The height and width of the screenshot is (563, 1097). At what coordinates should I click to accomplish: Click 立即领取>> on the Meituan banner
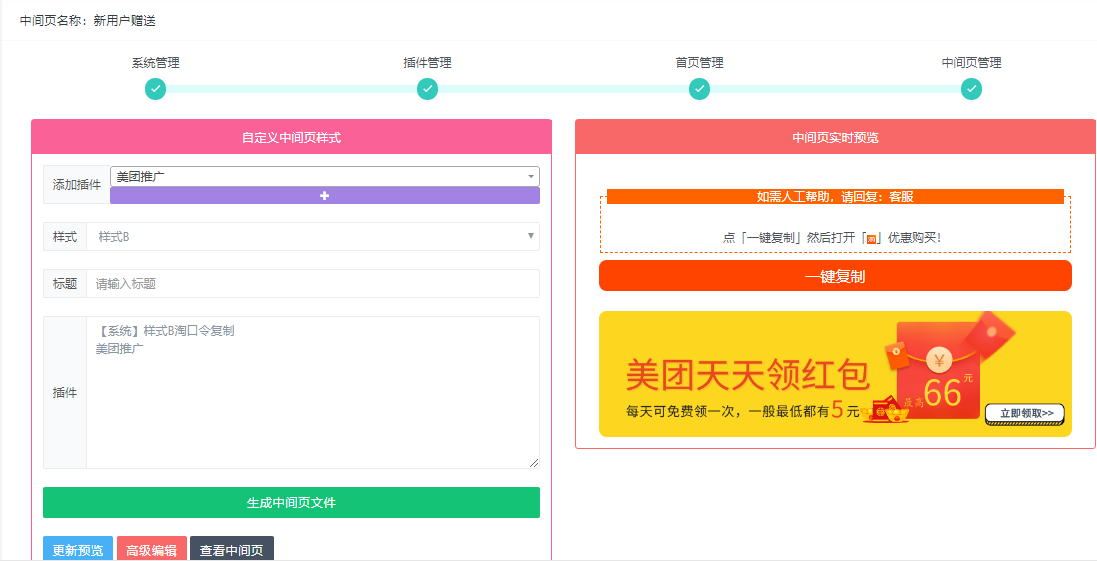[1025, 413]
